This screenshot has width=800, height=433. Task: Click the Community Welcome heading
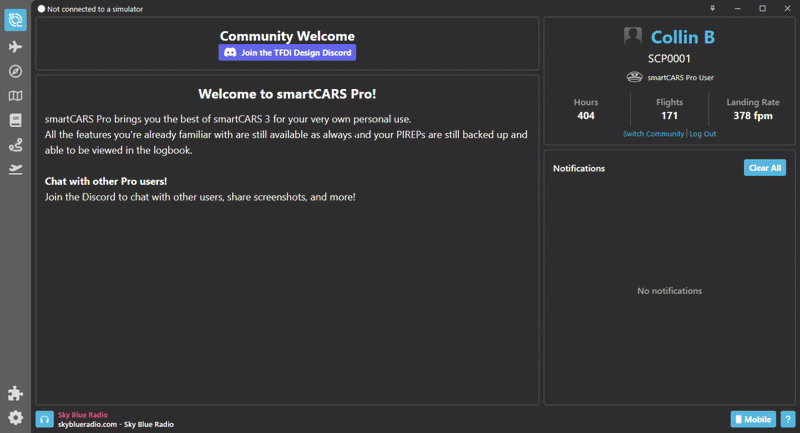(287, 36)
